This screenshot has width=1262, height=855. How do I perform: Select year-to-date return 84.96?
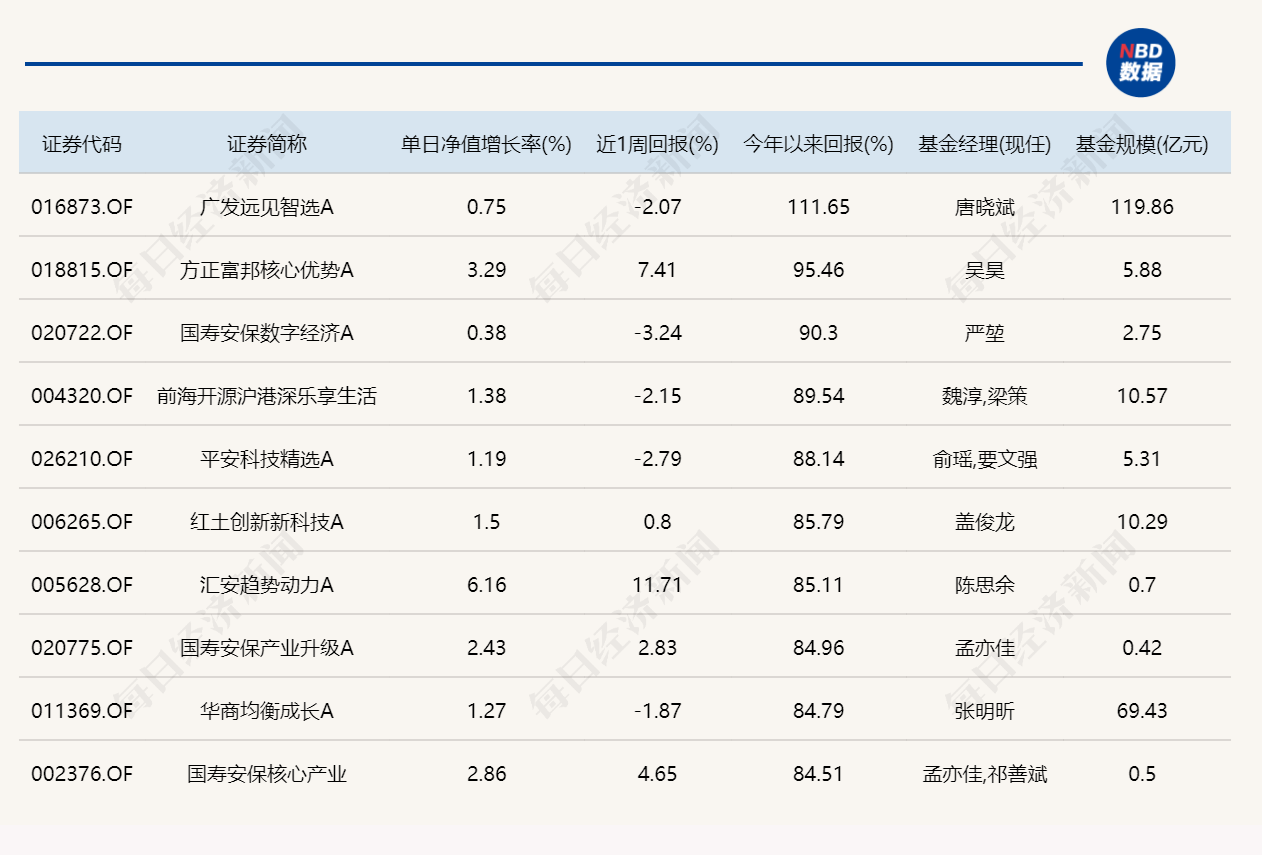coord(818,648)
